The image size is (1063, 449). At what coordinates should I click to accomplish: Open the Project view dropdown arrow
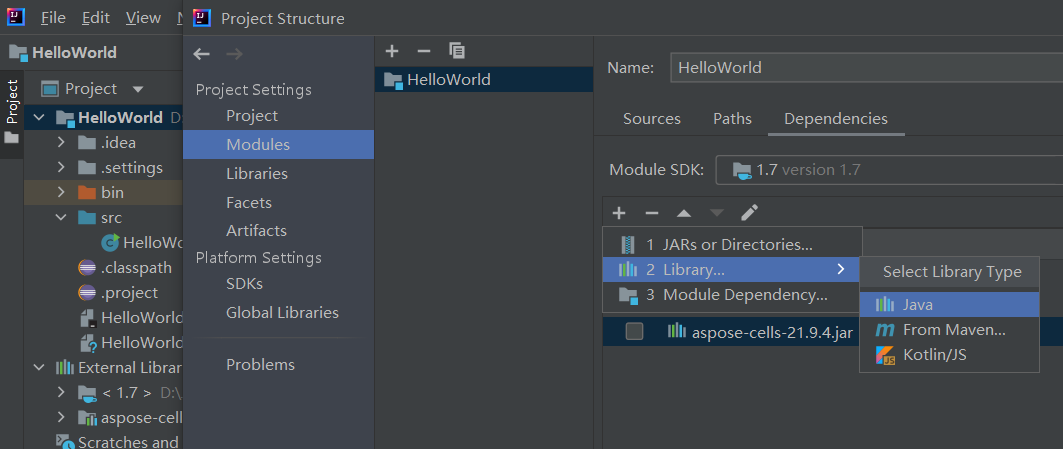138,89
